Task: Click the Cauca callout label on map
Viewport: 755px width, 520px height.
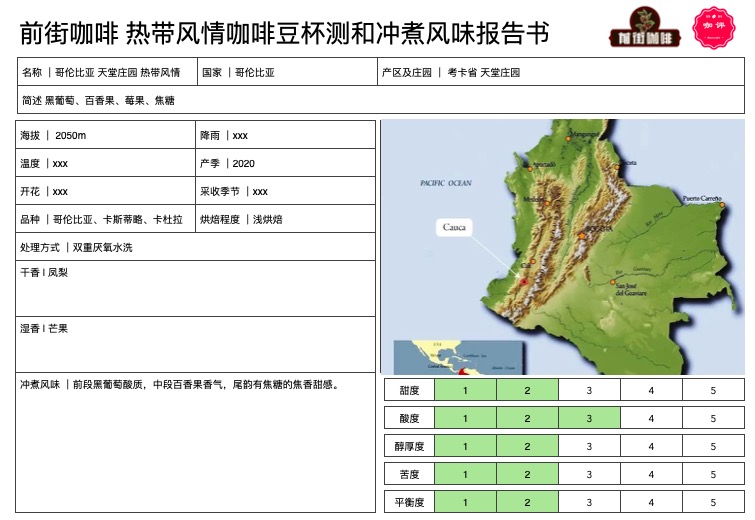Action: coord(454,227)
